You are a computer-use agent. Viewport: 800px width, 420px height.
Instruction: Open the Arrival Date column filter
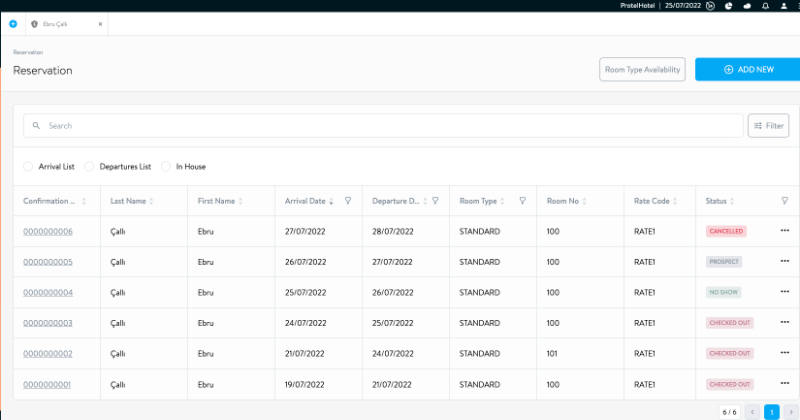click(348, 201)
